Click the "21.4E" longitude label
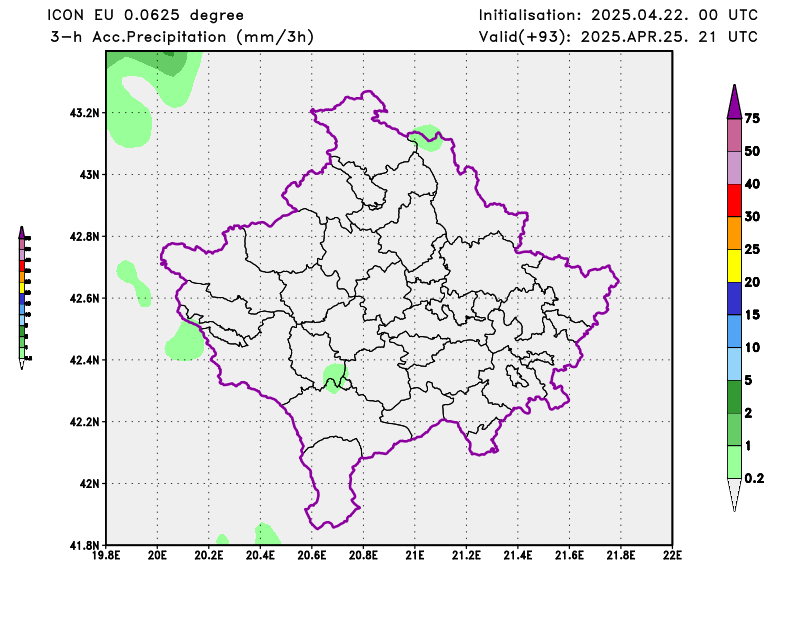 point(518,555)
